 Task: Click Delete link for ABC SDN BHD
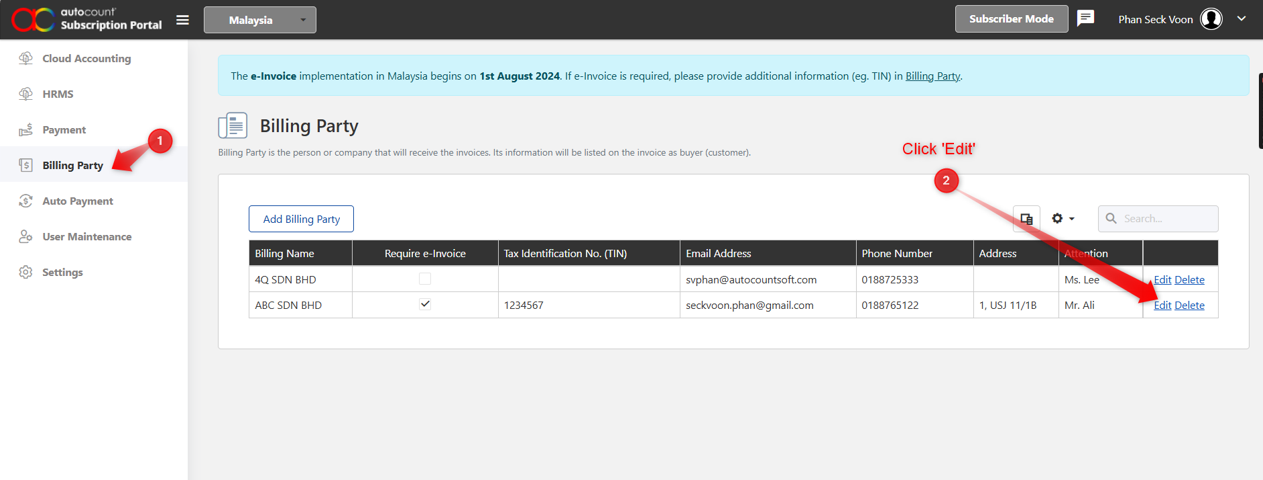[1189, 305]
